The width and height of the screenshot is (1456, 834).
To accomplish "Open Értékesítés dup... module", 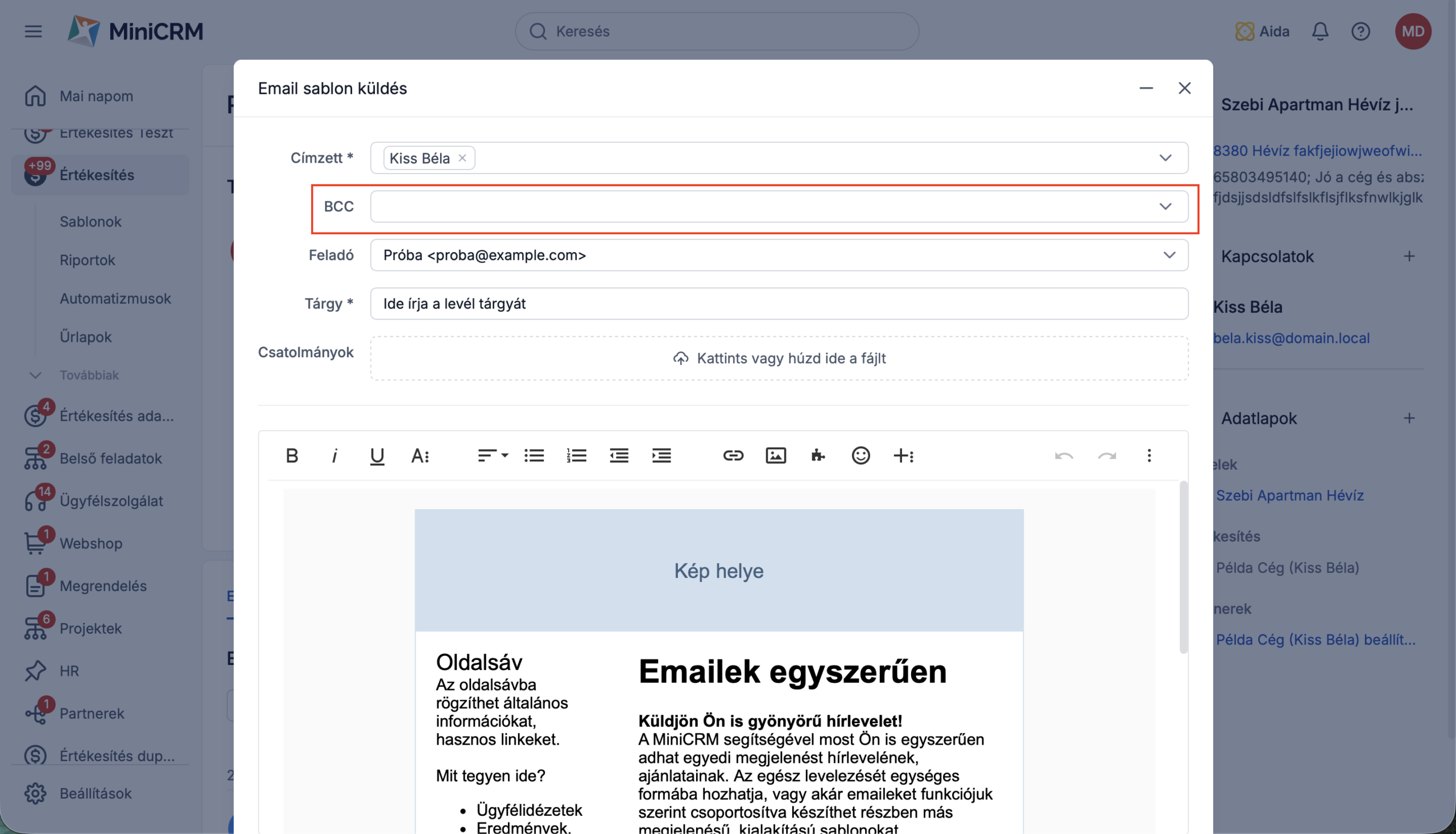I will (100, 755).
